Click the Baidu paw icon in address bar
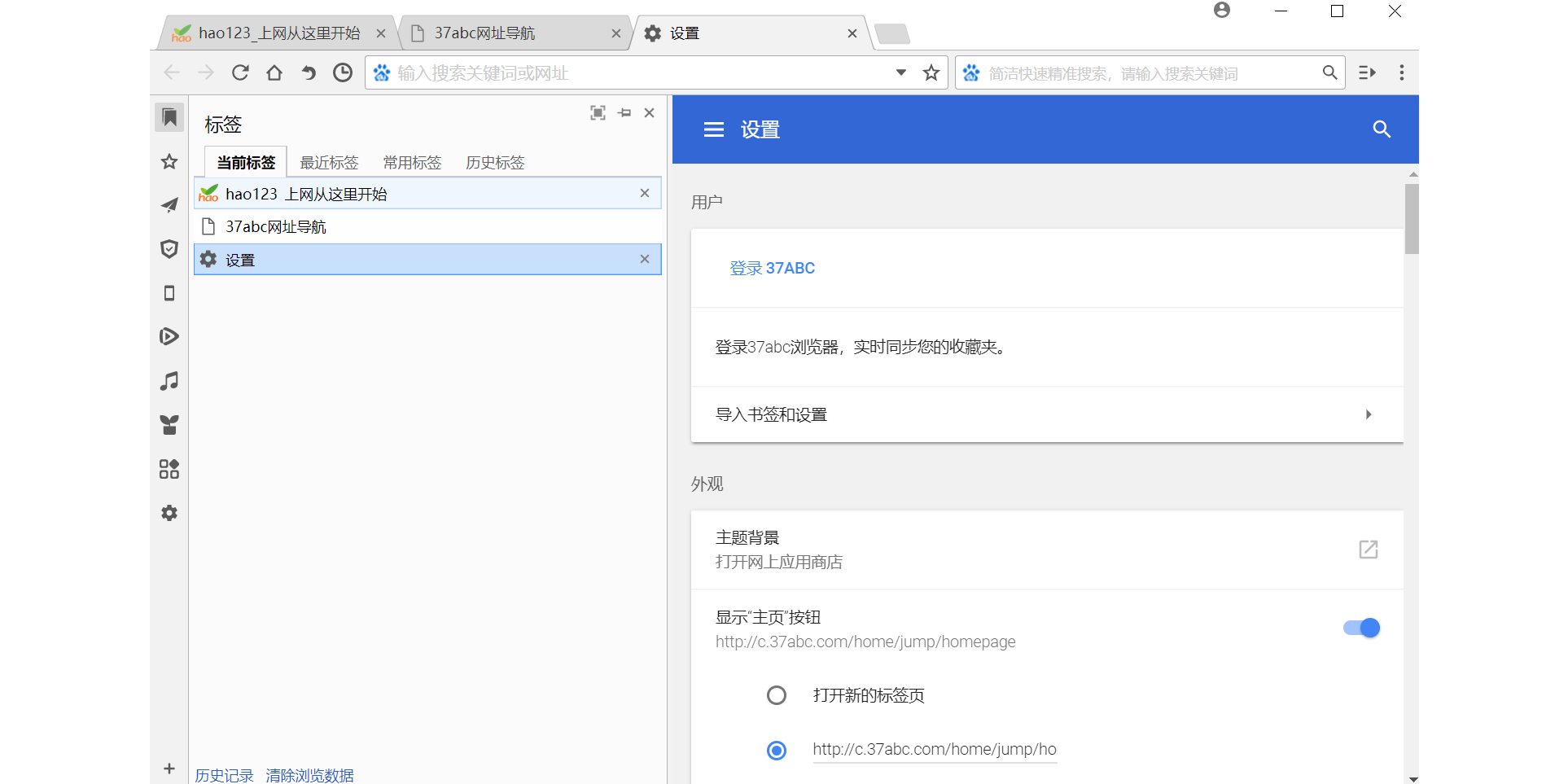 [382, 72]
